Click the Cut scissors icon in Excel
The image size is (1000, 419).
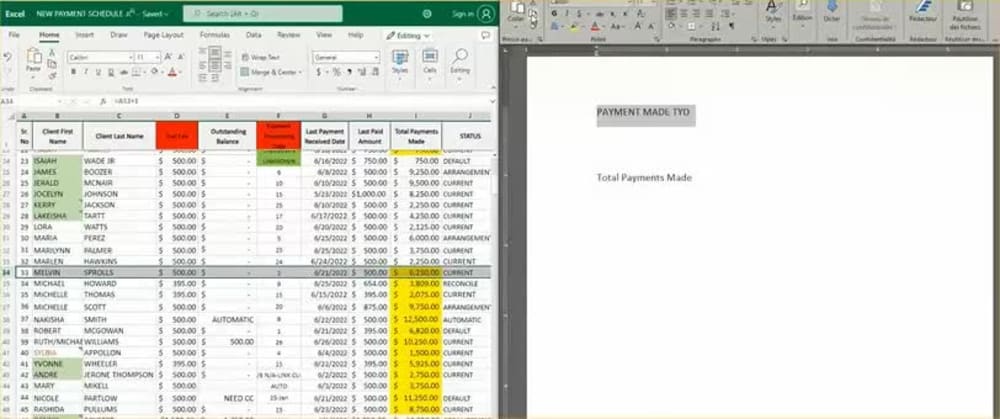[52, 53]
